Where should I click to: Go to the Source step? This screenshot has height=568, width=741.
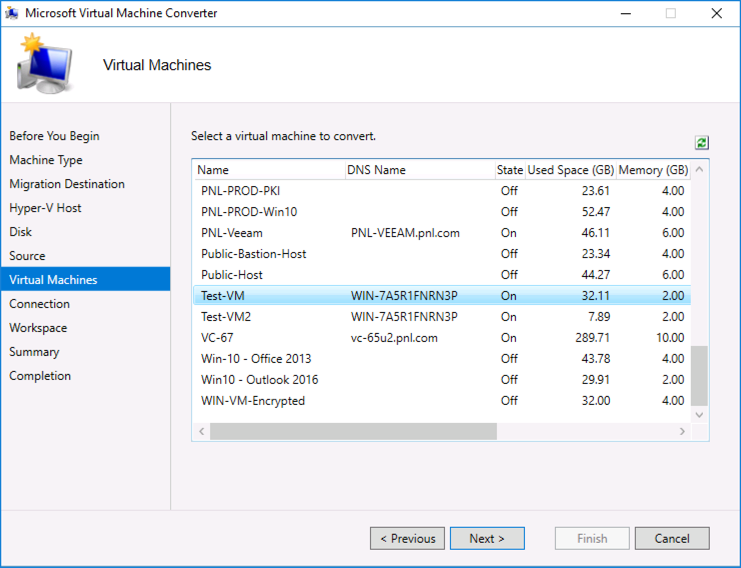coord(27,256)
